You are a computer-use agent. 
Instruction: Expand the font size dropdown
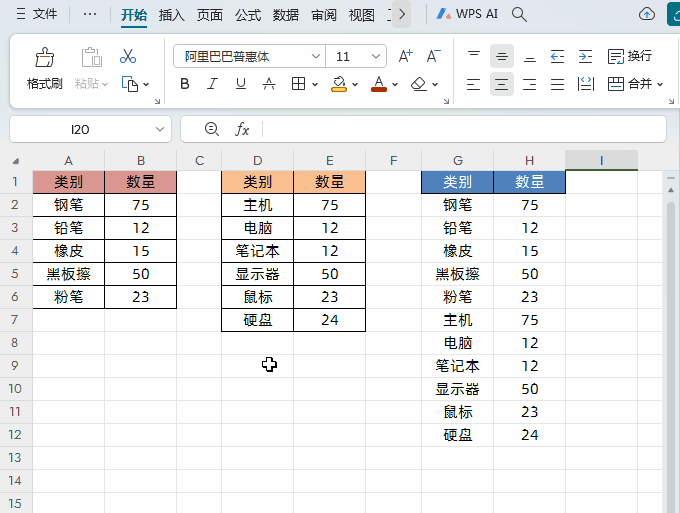[x=376, y=57]
